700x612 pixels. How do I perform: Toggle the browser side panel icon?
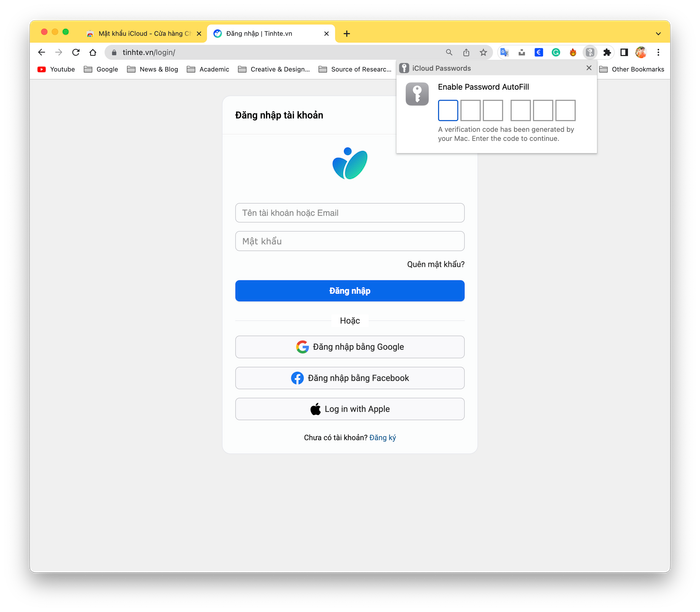tap(624, 52)
